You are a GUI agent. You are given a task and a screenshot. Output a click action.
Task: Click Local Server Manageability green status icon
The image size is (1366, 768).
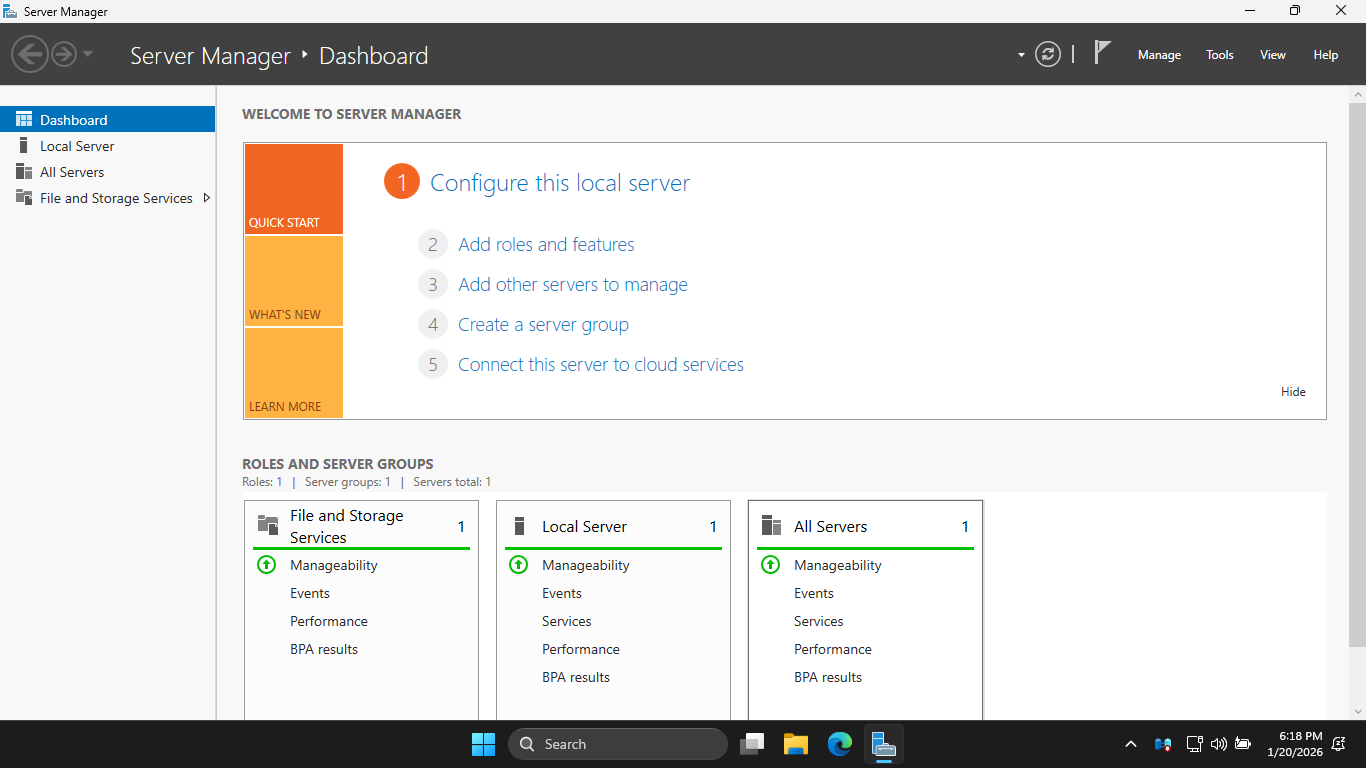coord(518,565)
